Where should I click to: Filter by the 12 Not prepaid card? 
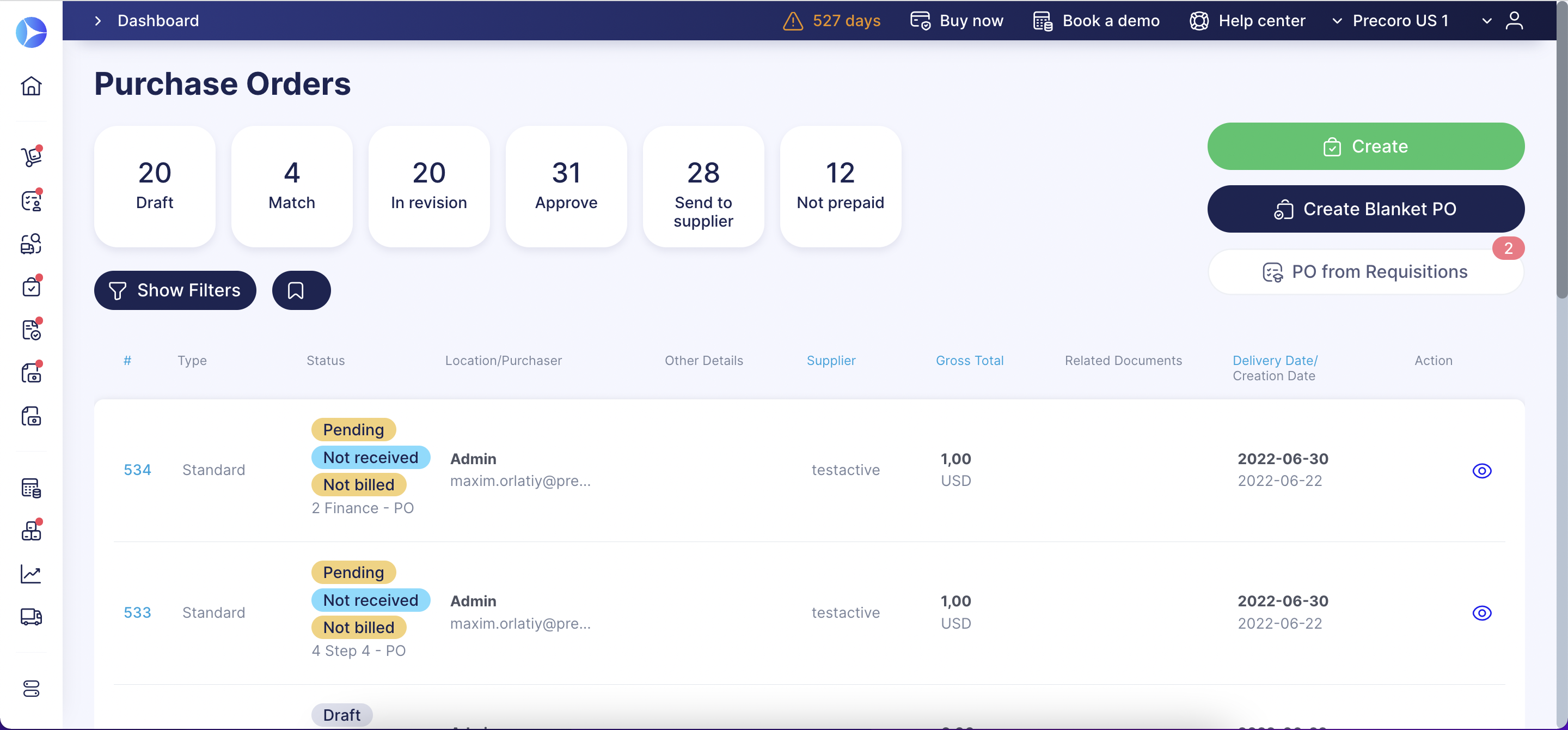(x=841, y=186)
